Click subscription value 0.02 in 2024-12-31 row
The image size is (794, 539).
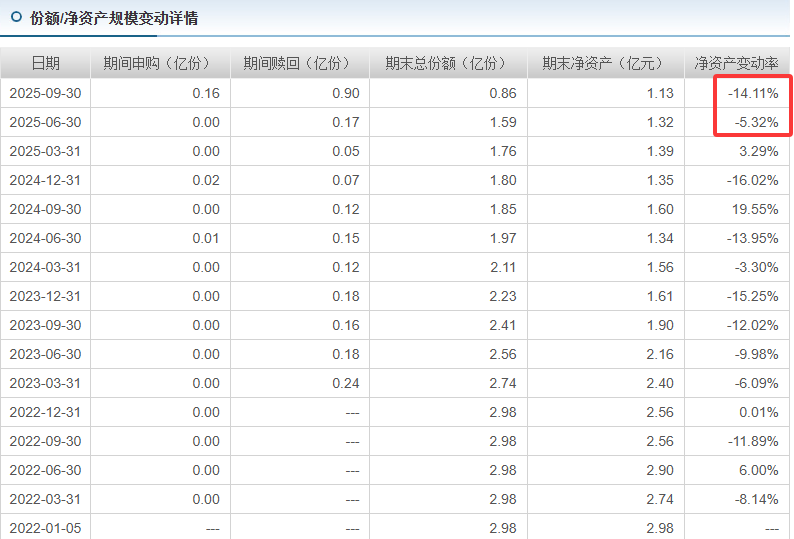[206, 180]
